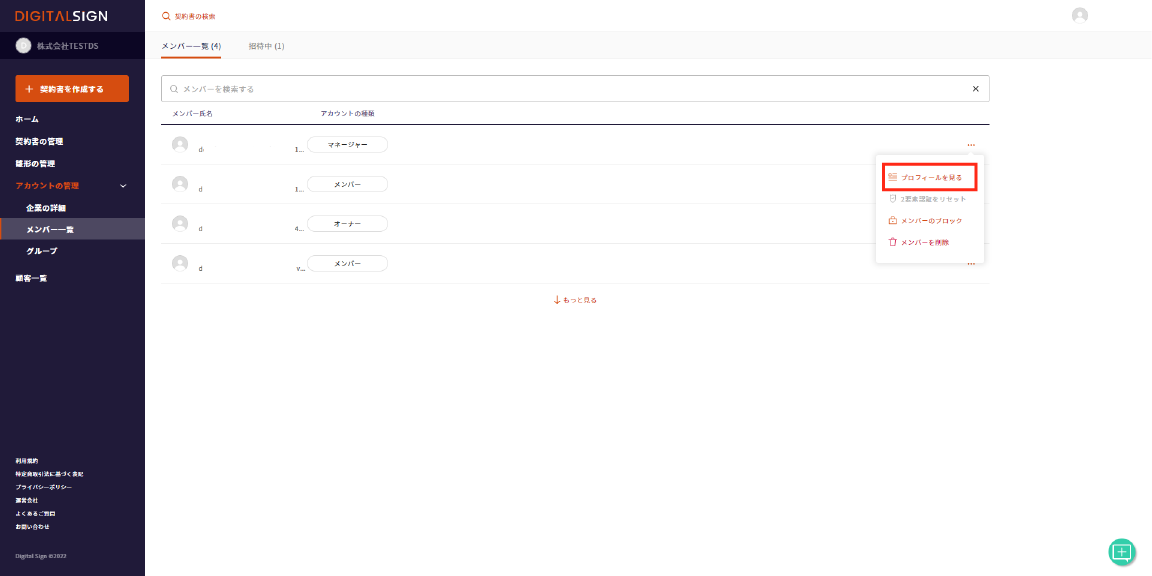Click the DIGITALSIGN logo
1152x576 pixels.
pyautogui.click(x=61, y=16)
